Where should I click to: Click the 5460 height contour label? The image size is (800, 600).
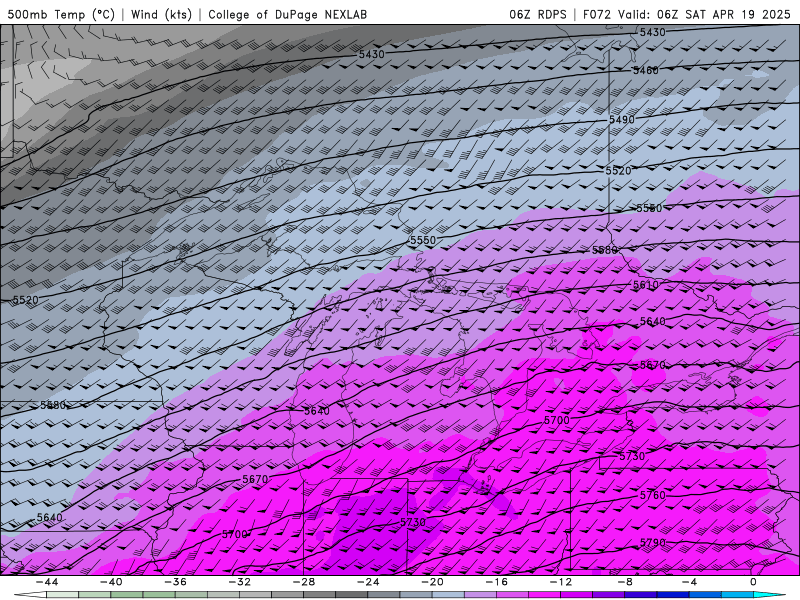pos(645,70)
